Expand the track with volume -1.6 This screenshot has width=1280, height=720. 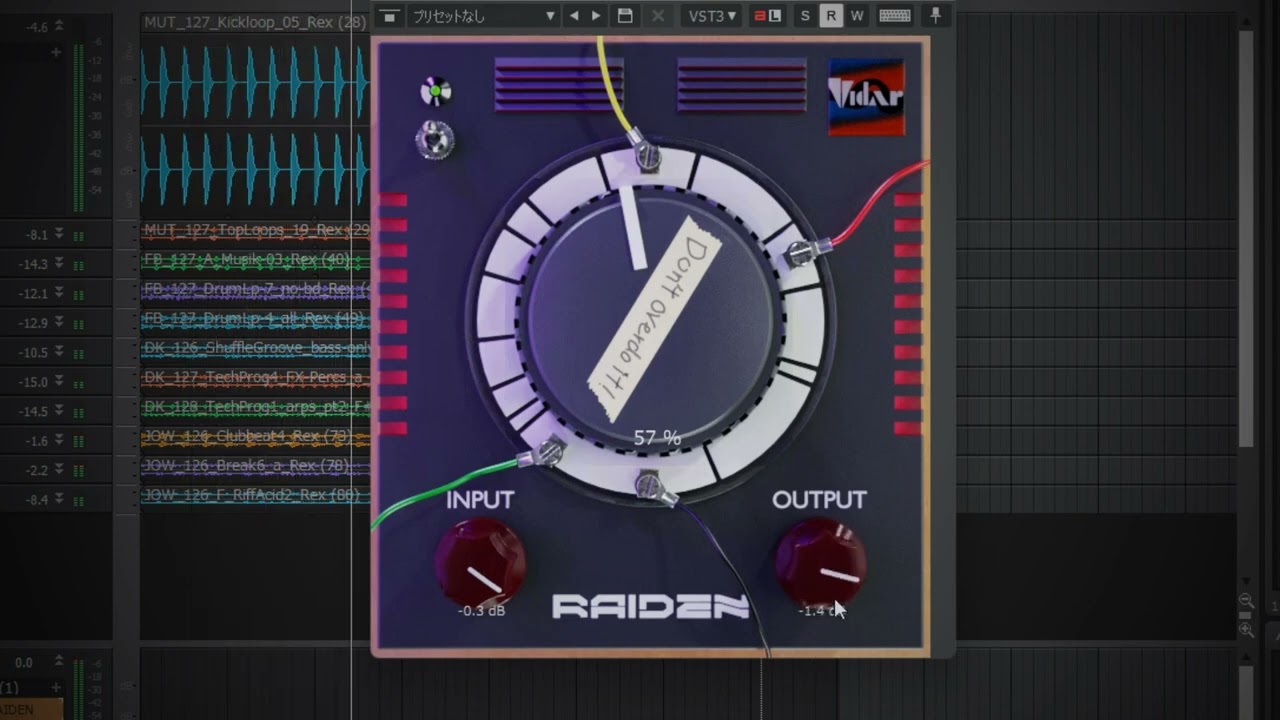[59, 440]
